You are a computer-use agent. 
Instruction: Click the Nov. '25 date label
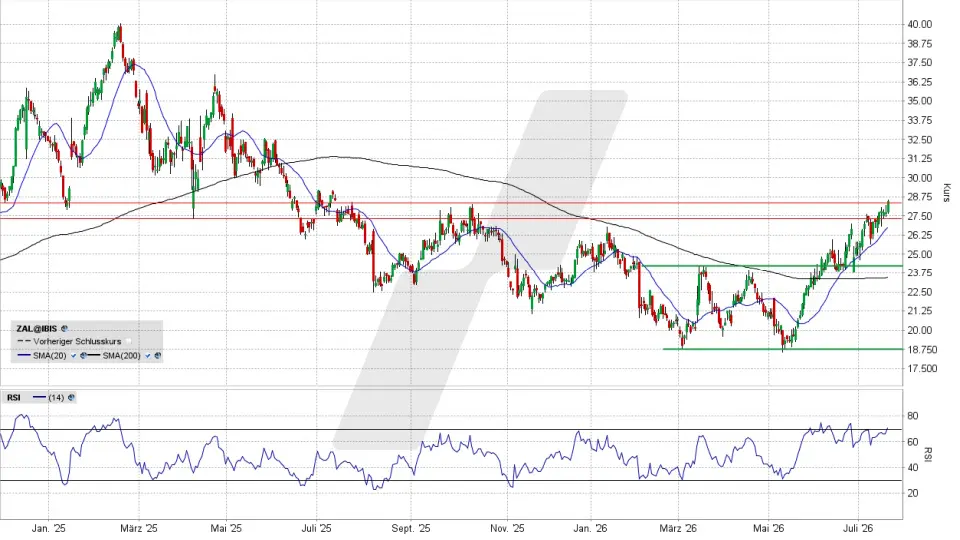(508, 528)
